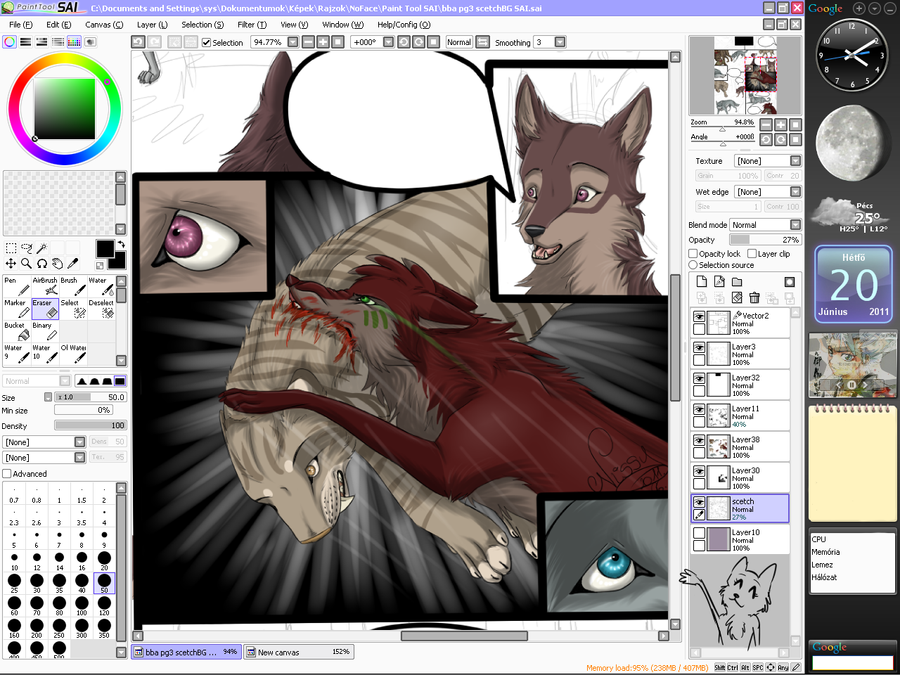This screenshot has width=900, height=675.
Task: Check the Advanced brush settings checkbox
Action: click(x=7, y=474)
